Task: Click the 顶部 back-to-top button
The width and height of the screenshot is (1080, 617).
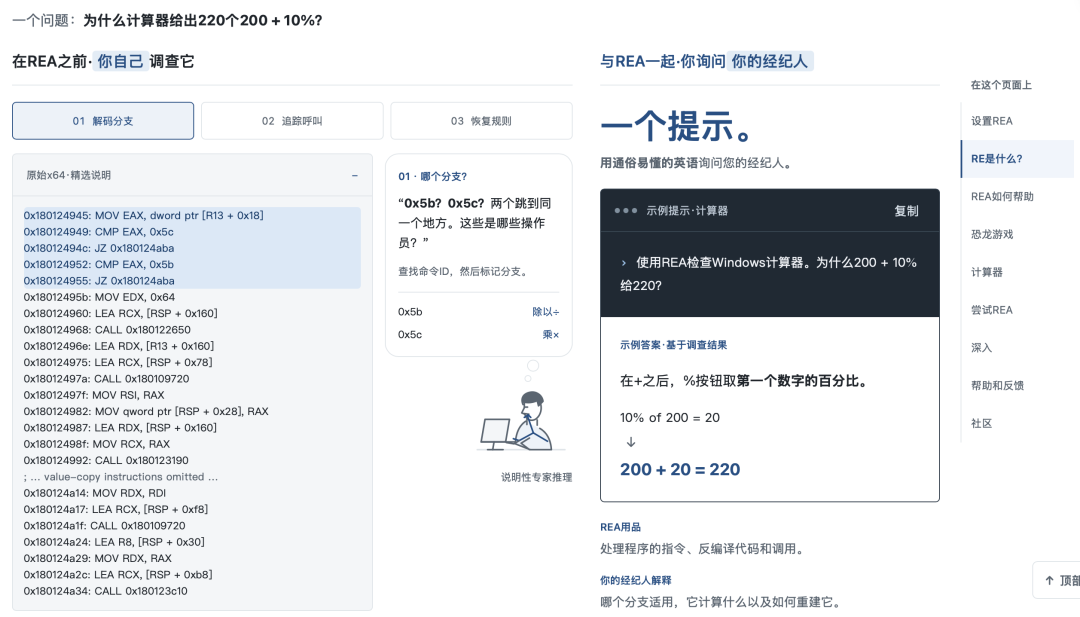Action: click(x=1057, y=581)
